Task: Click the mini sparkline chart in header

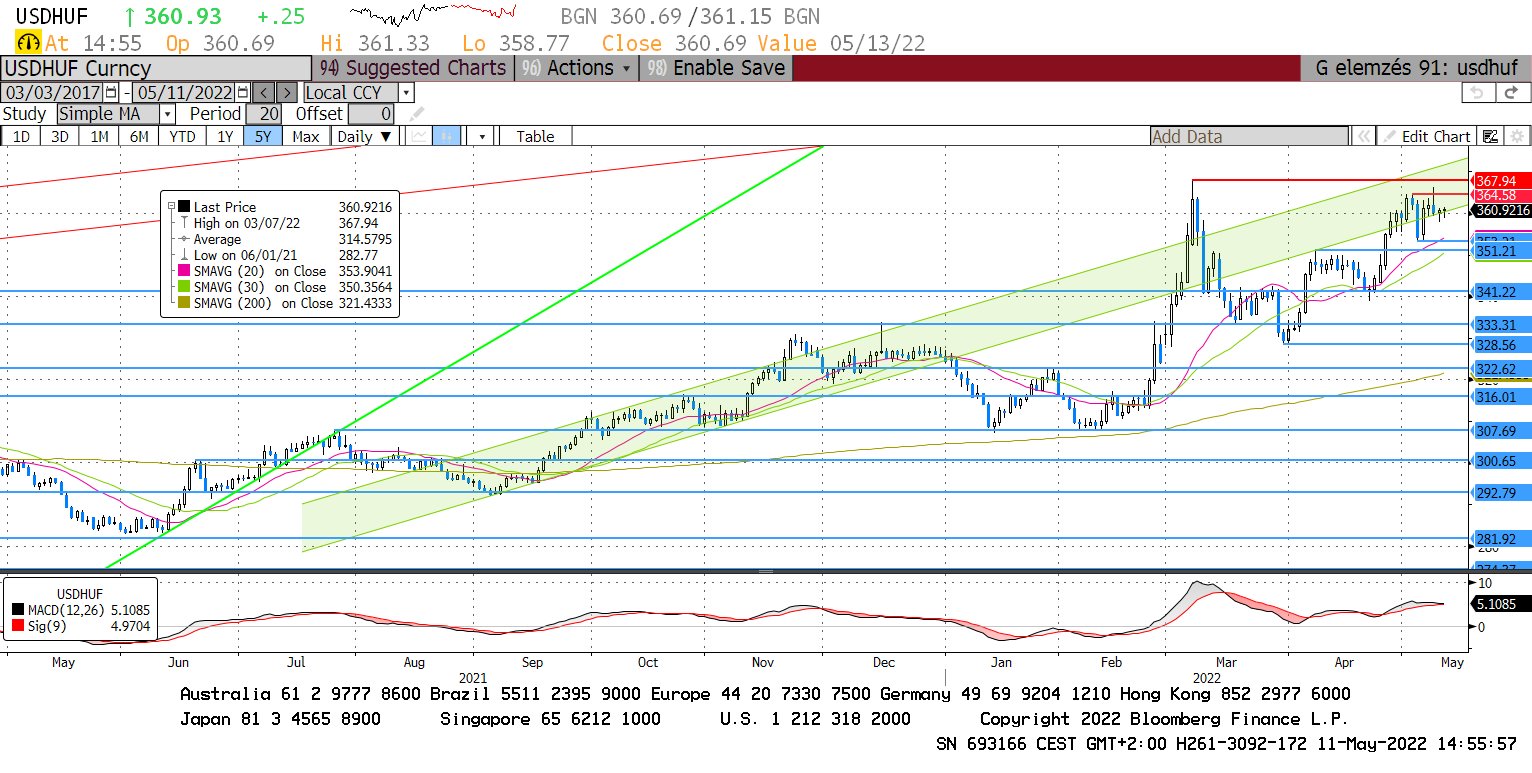Action: click(433, 14)
